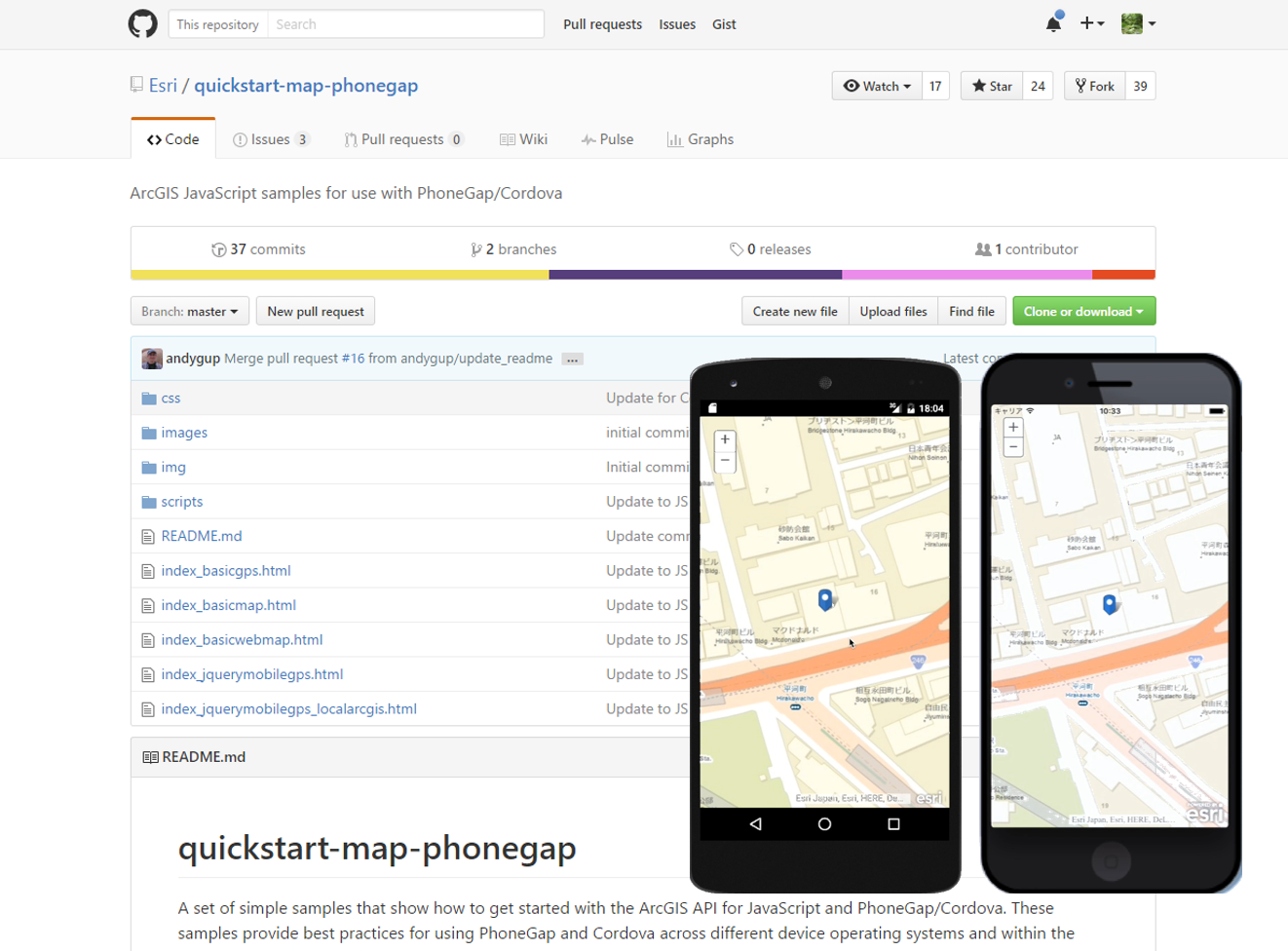Image resolution: width=1288 pixels, height=951 pixels.
Task: Click Create new file
Action: pos(795,312)
